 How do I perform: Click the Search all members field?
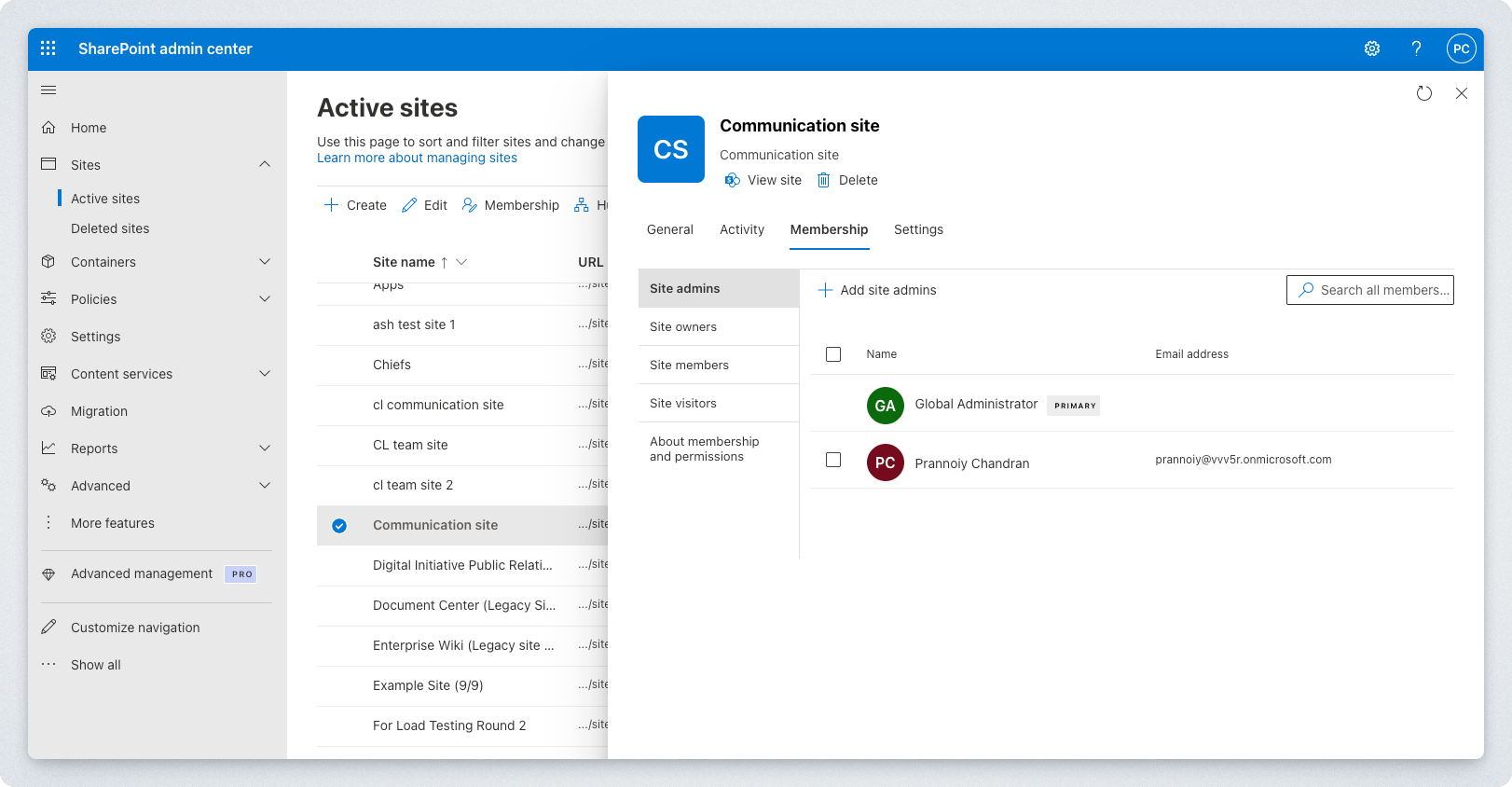[x=1370, y=290]
